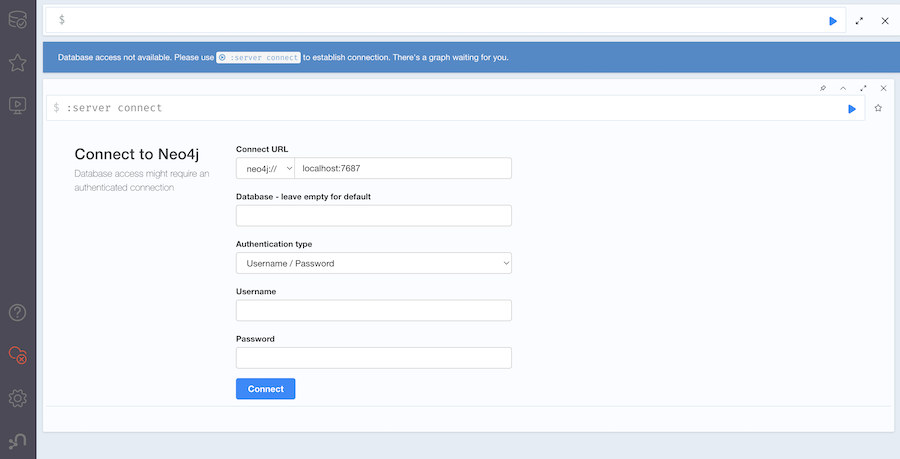Open the neo4j:// protocol dropdown
900x459 pixels.
coord(265,169)
